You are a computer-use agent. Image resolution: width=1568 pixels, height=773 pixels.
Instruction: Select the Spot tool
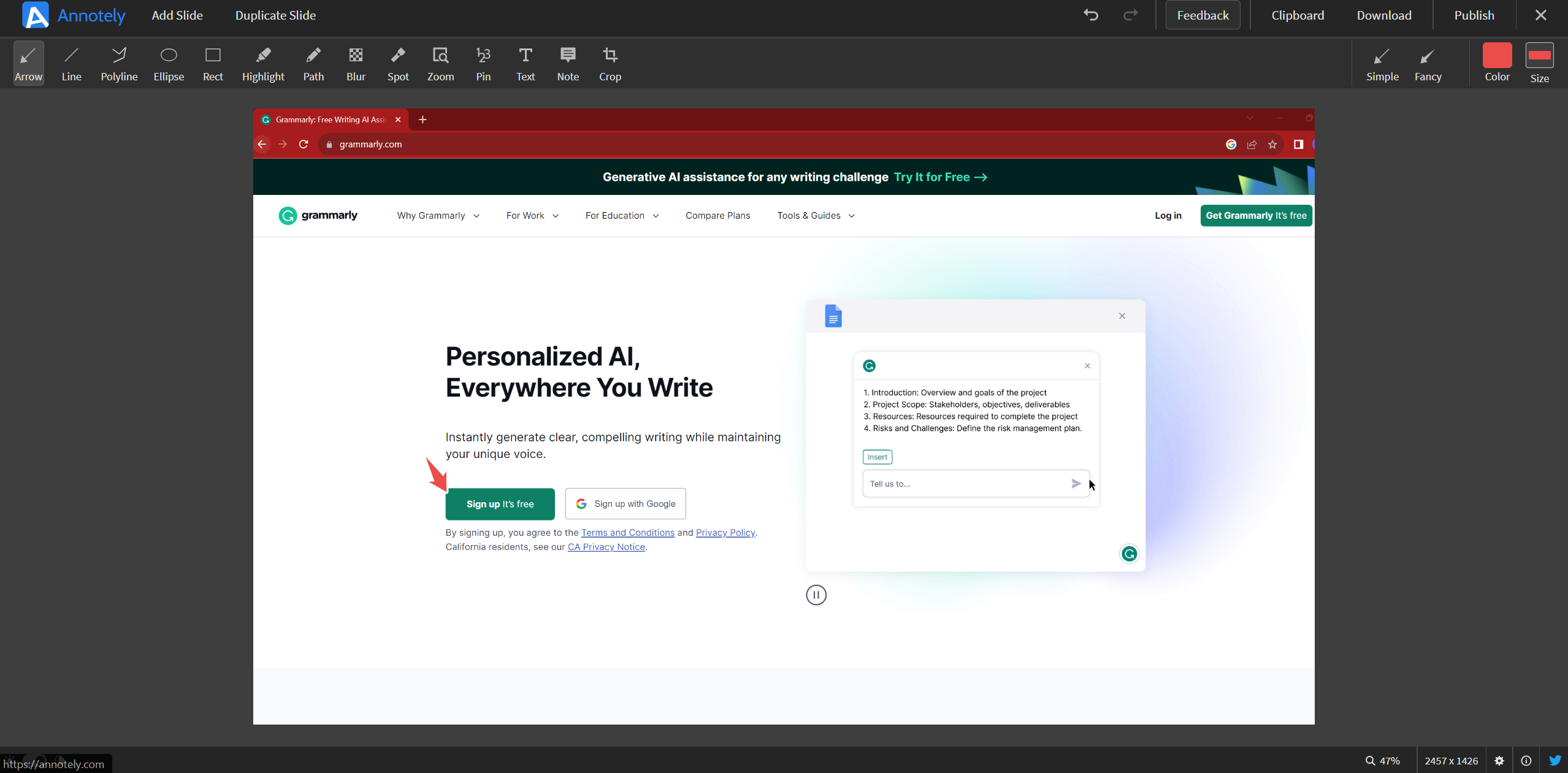point(398,64)
